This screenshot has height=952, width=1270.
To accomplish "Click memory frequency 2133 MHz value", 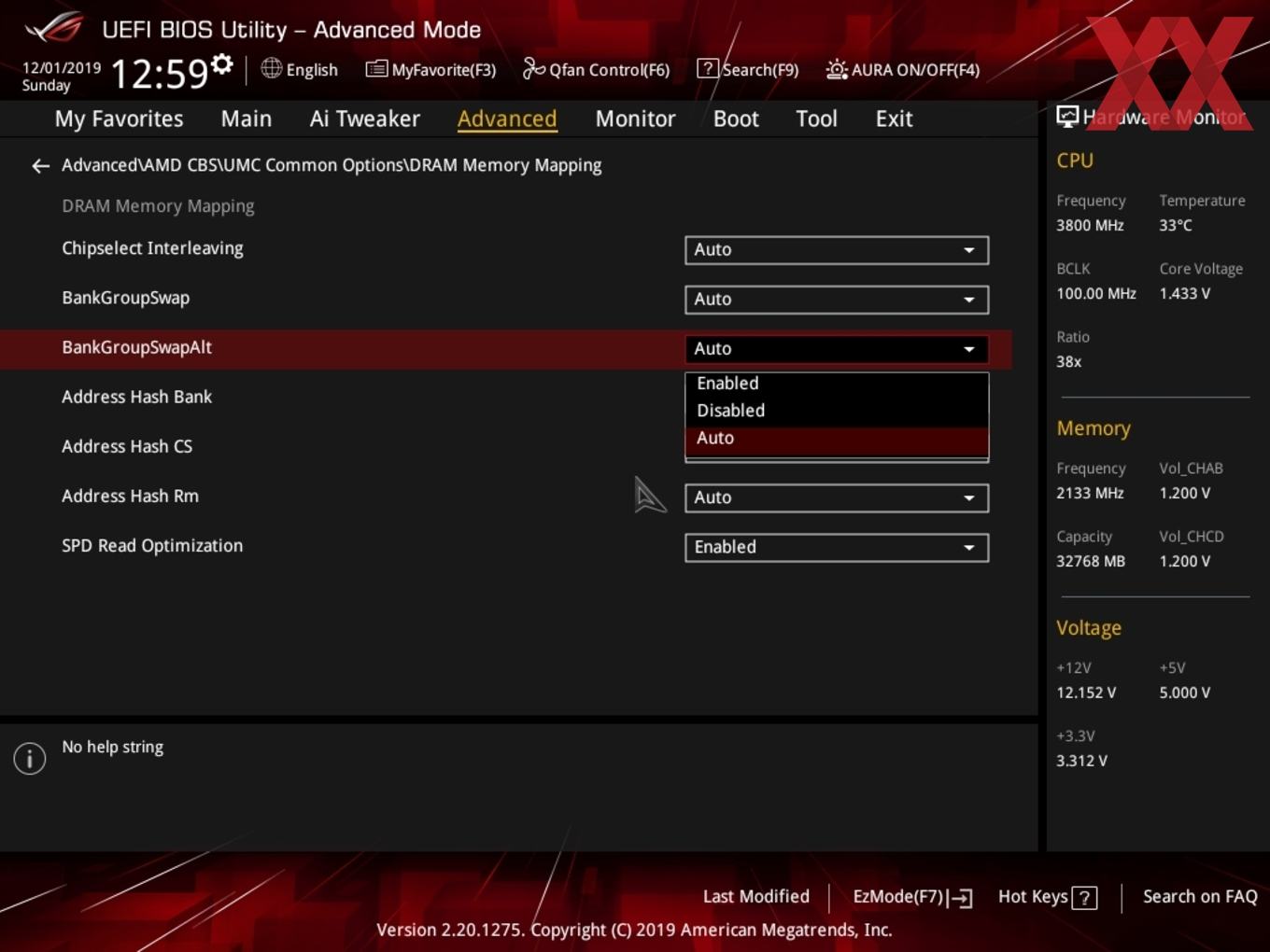I will 1090,494.
